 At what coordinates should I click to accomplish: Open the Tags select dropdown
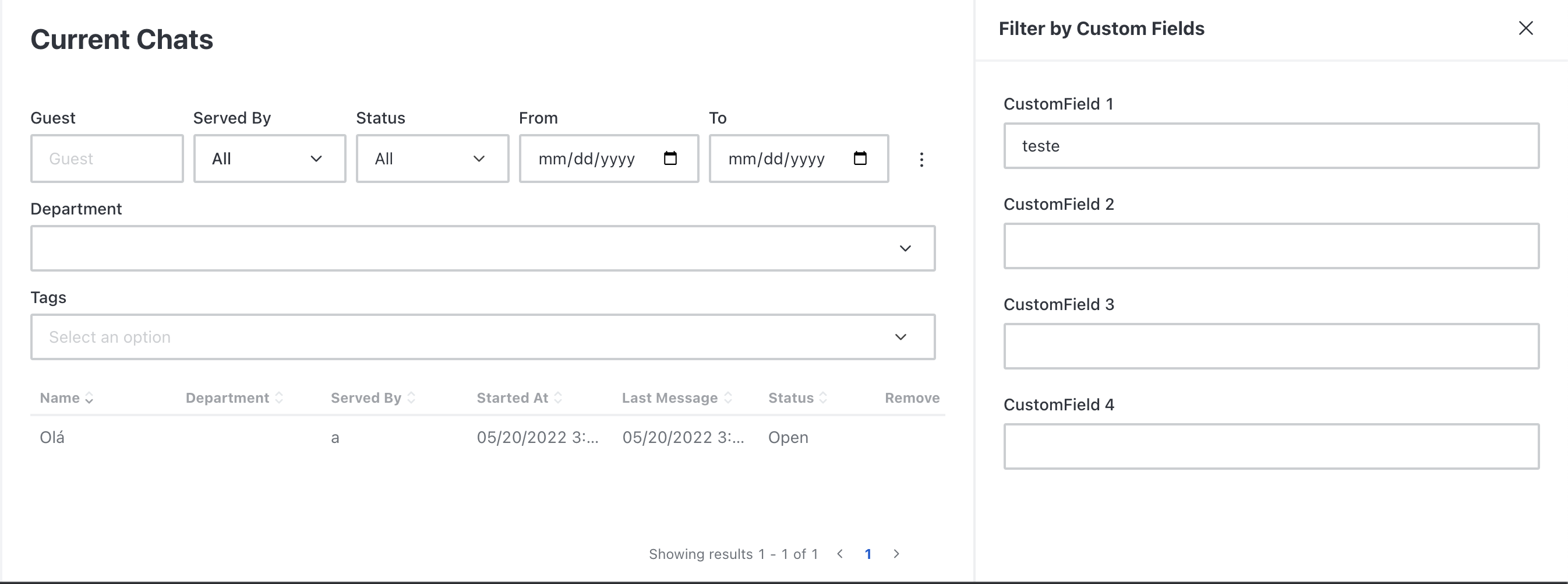(483, 337)
